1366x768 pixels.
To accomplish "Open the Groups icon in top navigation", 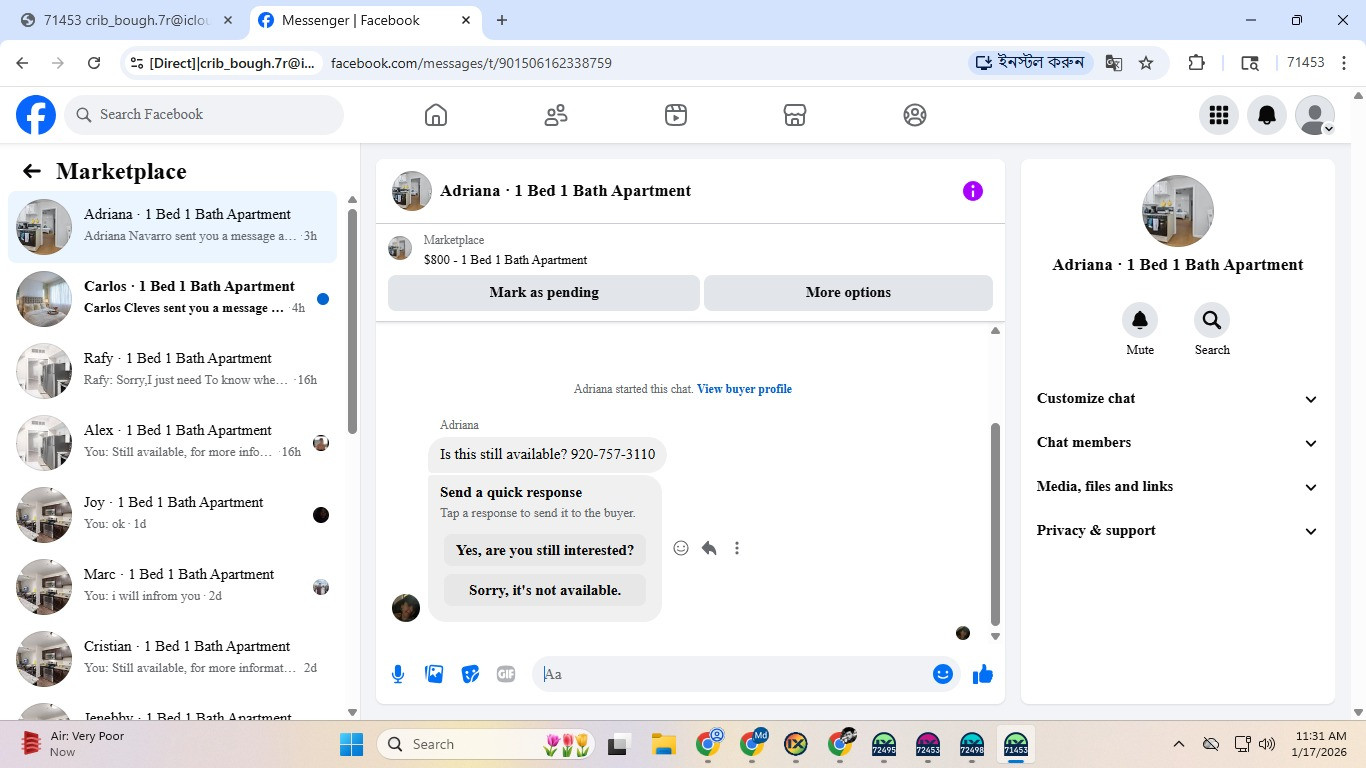I will click(x=915, y=115).
